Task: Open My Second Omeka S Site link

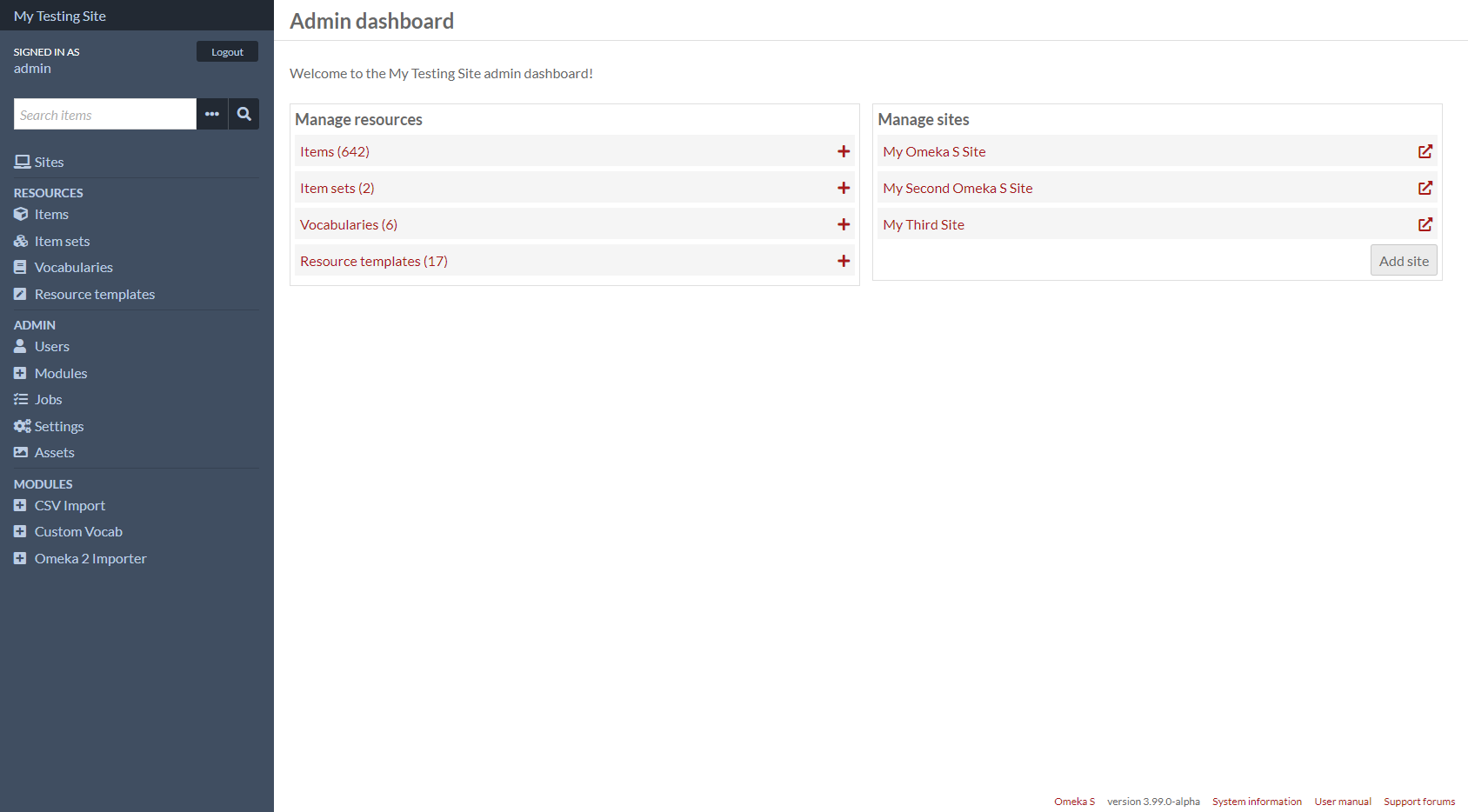Action: click(x=958, y=188)
